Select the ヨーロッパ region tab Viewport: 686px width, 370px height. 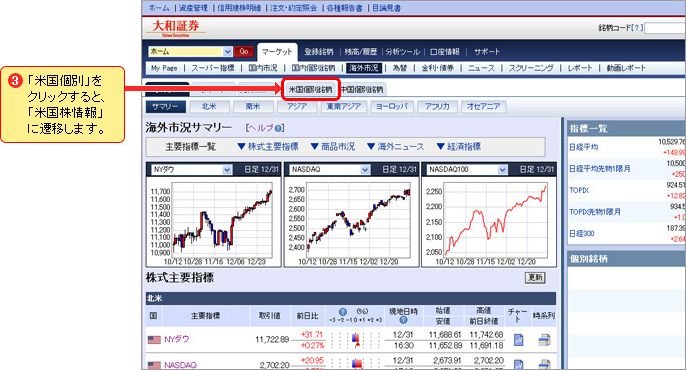(x=391, y=106)
